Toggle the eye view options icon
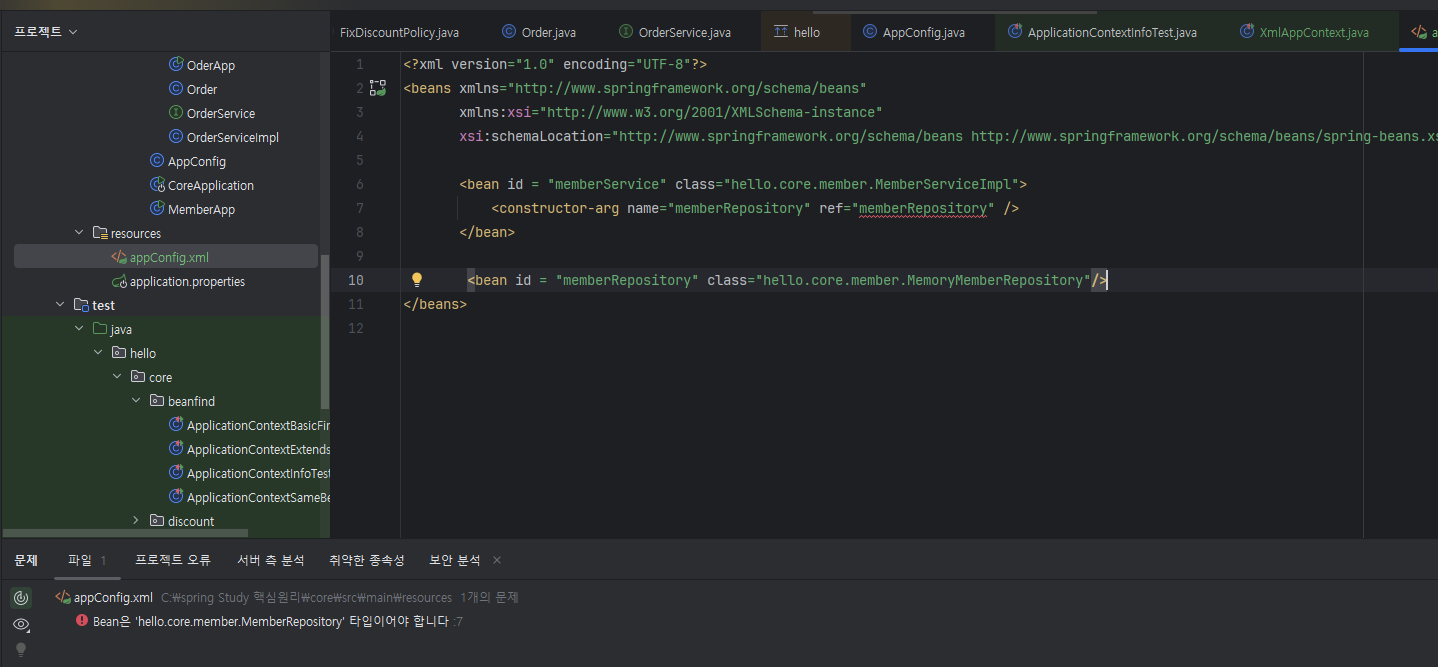The height and width of the screenshot is (667, 1438). (x=20, y=624)
